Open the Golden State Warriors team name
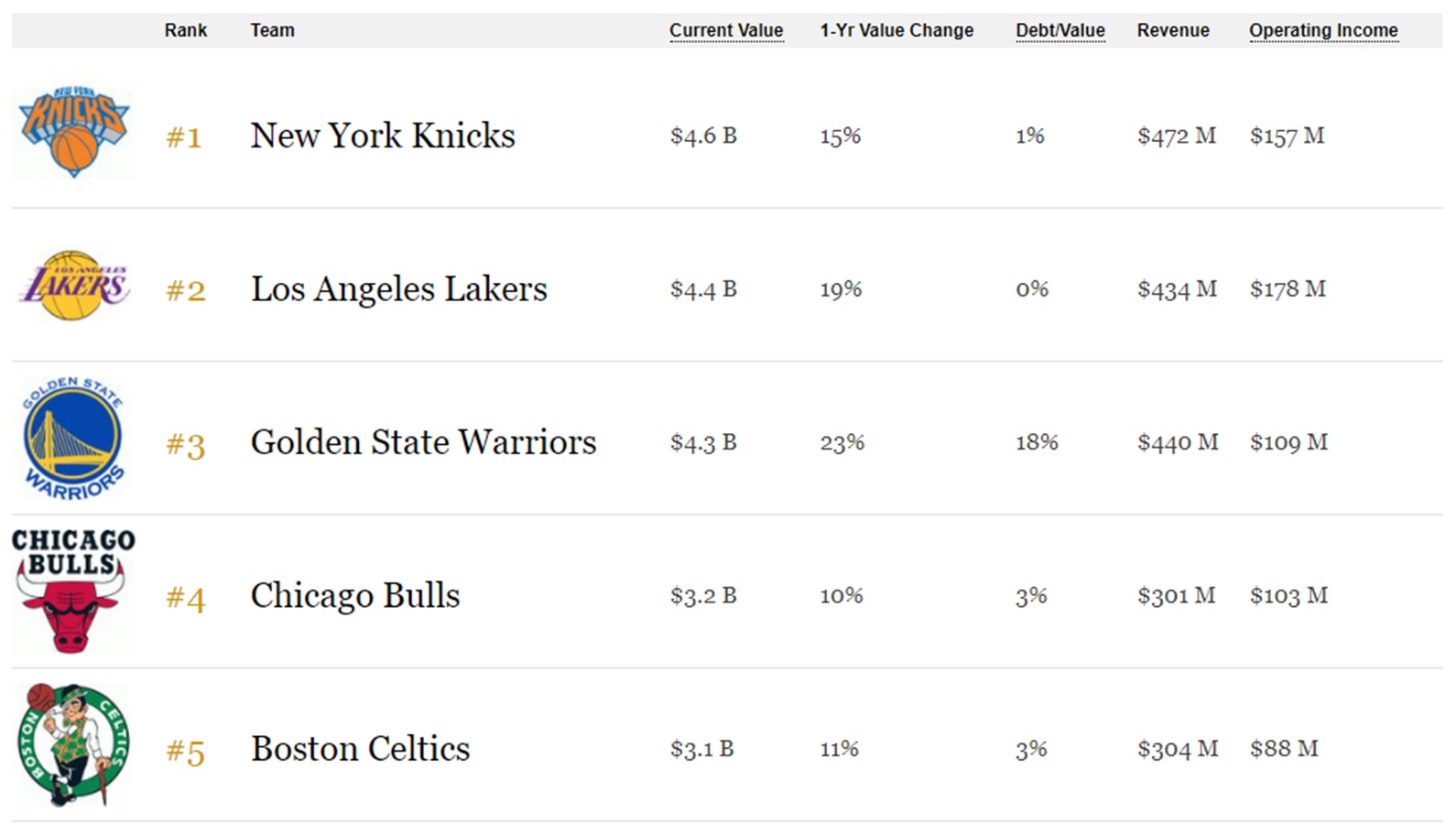This screenshot has width=1456, height=835. coord(423,442)
